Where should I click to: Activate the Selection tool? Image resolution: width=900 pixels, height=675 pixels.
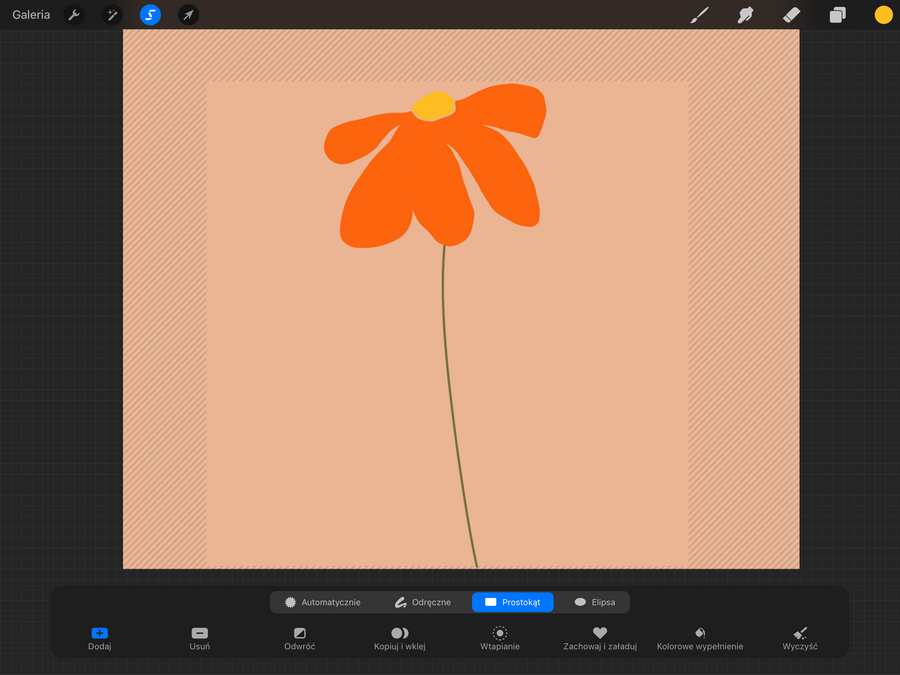(150, 14)
